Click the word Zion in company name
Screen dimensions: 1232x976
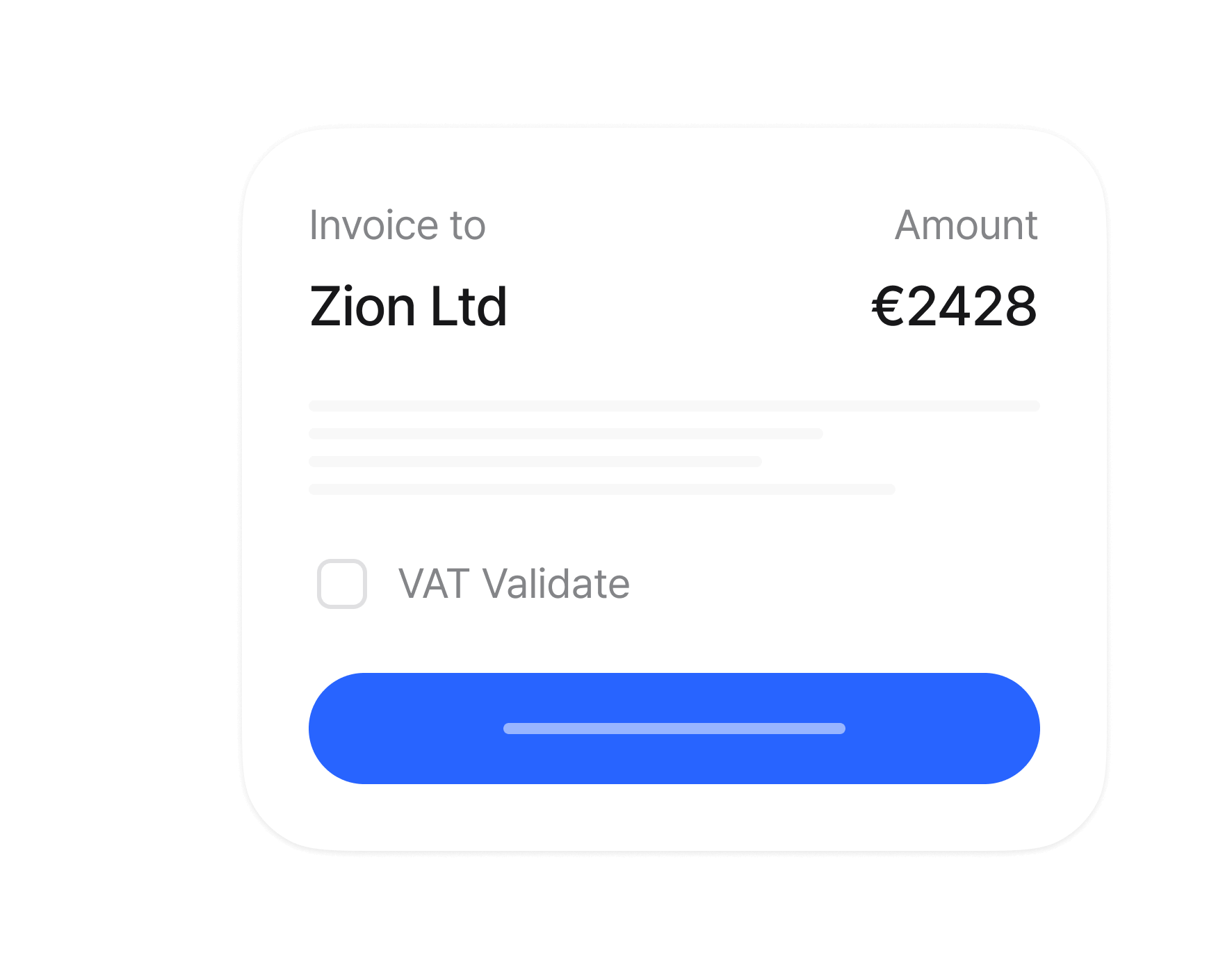[x=363, y=307]
